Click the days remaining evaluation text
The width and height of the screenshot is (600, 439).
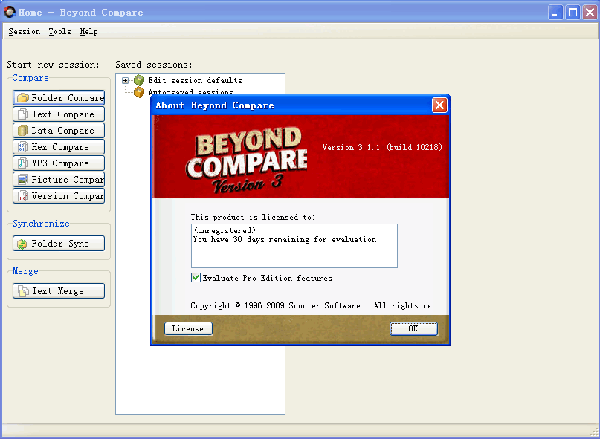pos(285,239)
